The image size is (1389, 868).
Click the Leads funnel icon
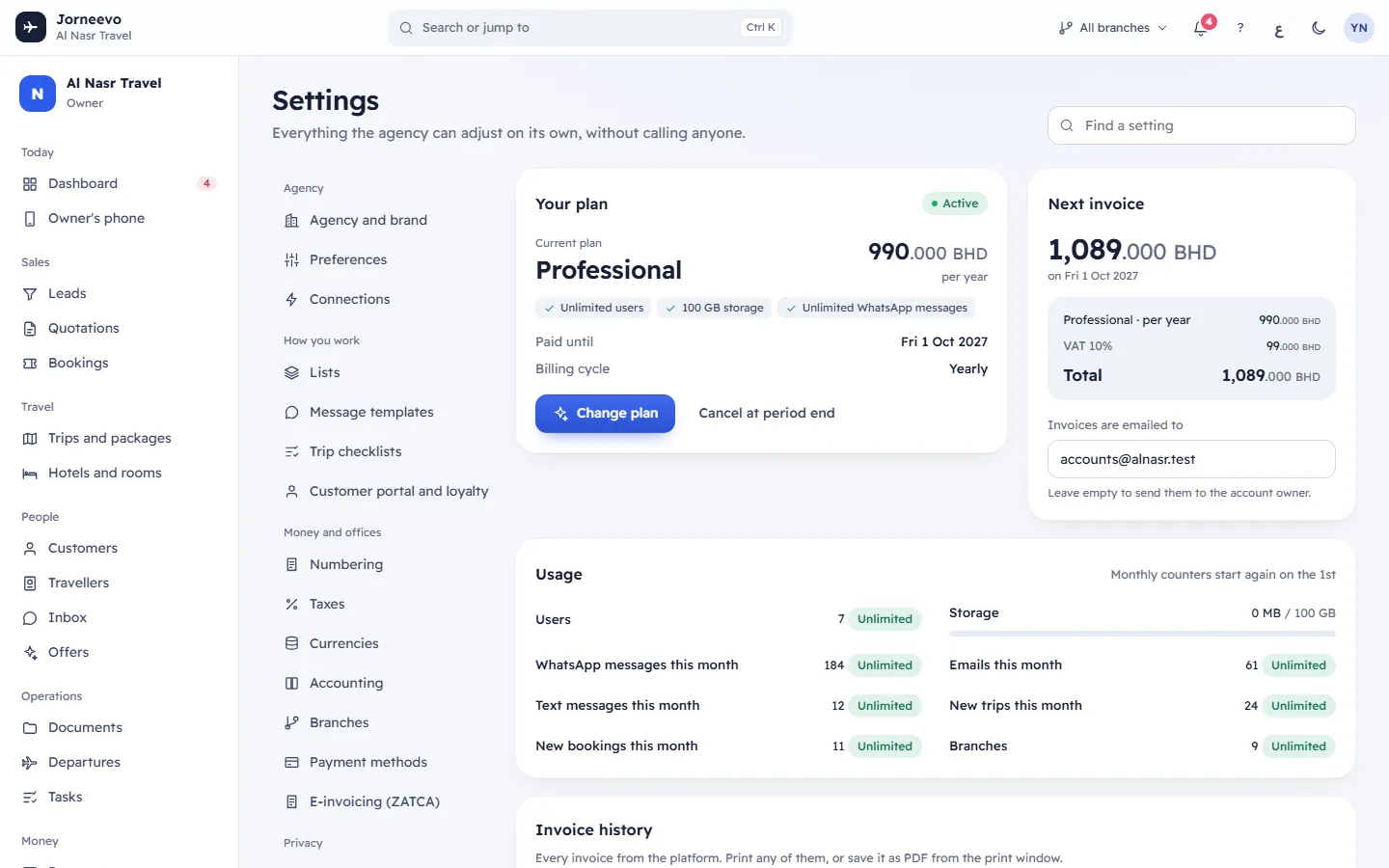(x=30, y=293)
